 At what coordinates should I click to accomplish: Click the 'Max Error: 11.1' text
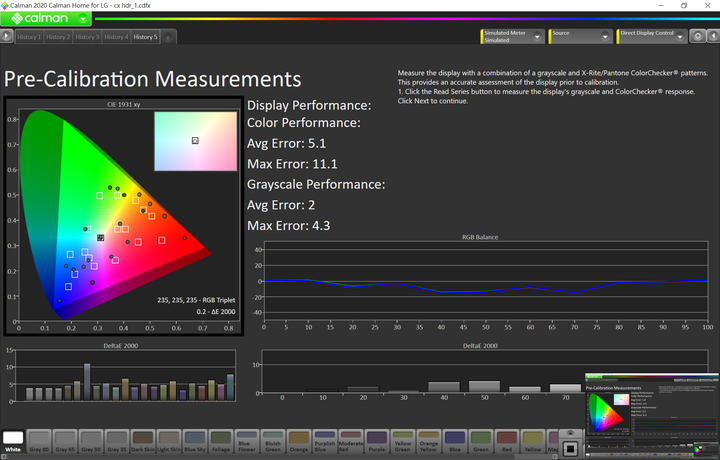pos(292,164)
